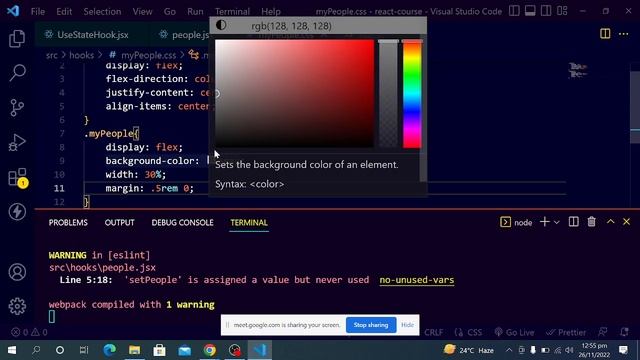This screenshot has width=640, height=360.
Task: Open the Search view in the activity bar
Action: tap(17, 73)
